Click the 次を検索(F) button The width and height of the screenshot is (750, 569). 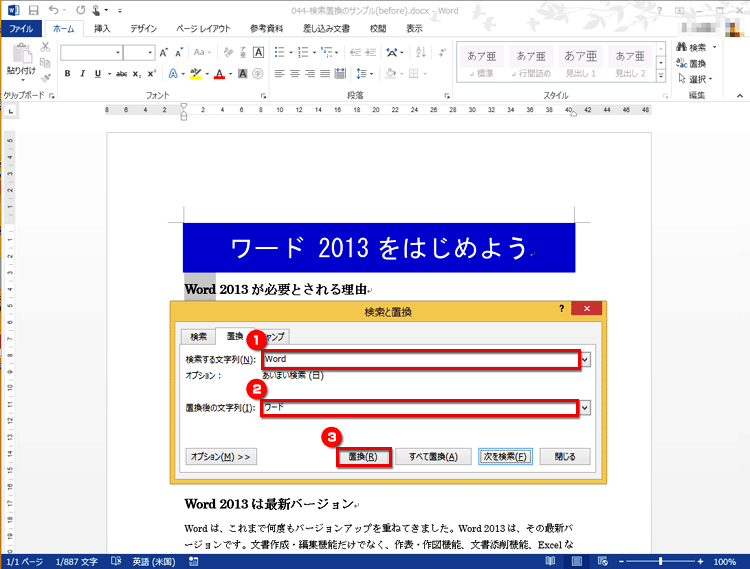click(505, 457)
